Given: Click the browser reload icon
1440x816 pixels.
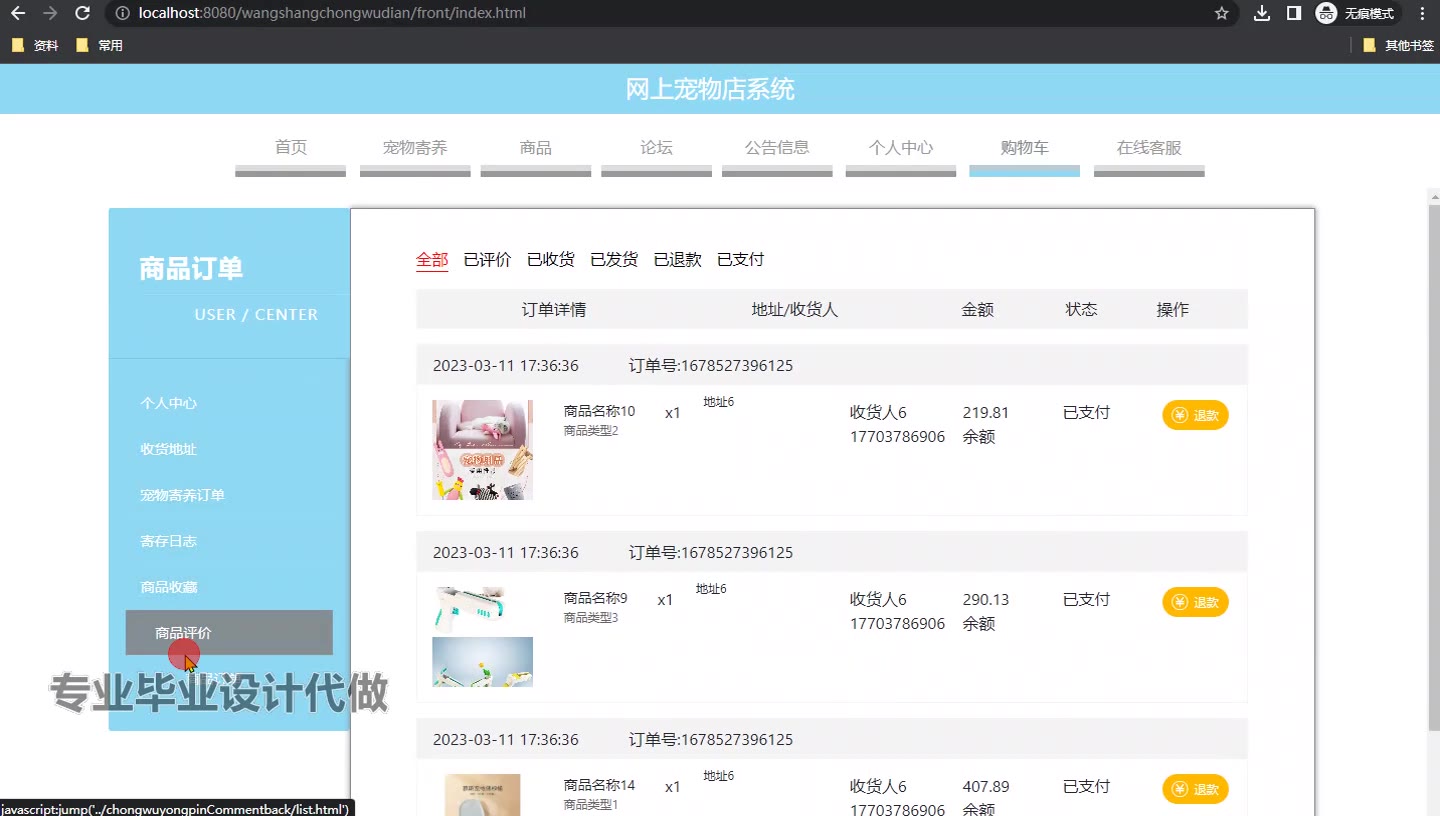Looking at the screenshot, I should coord(83,13).
